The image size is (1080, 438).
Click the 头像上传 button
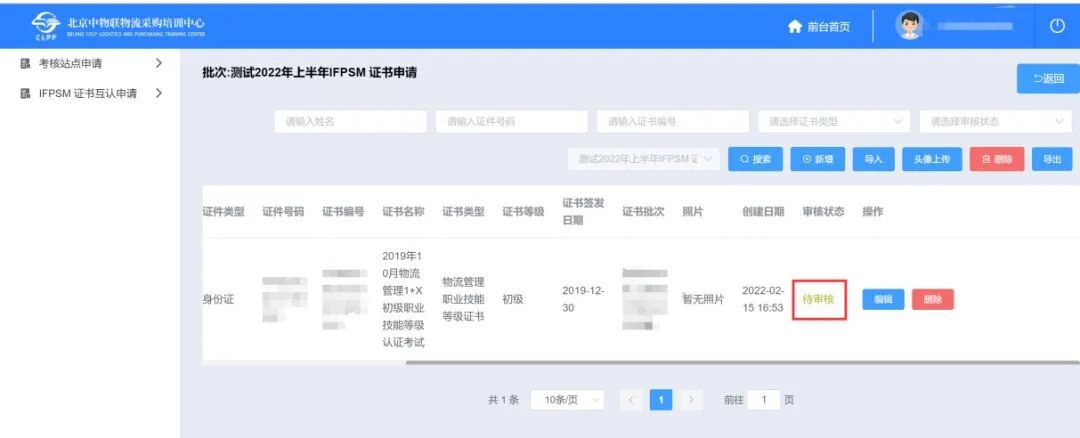932,159
